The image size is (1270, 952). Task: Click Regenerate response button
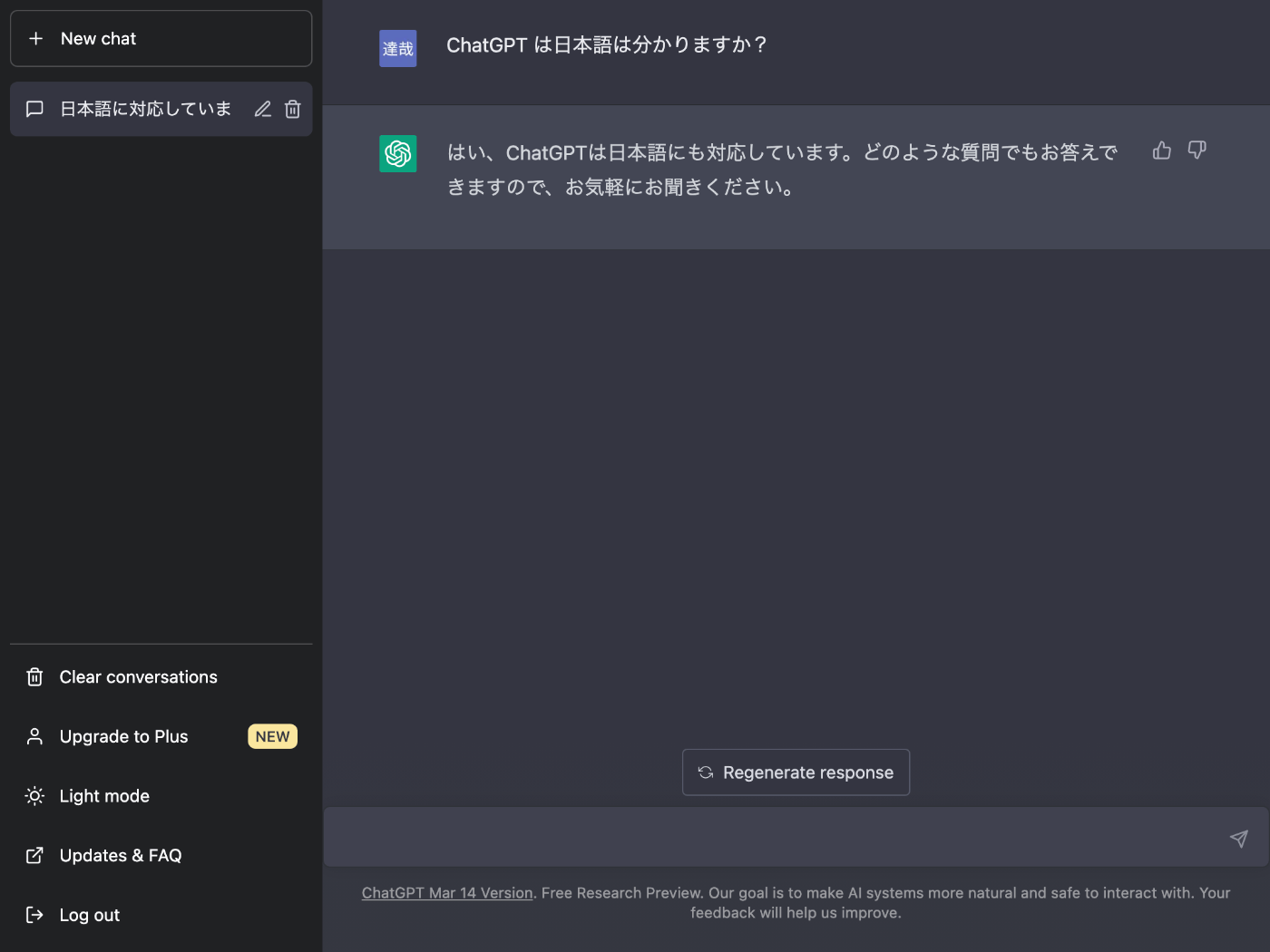[x=796, y=772]
